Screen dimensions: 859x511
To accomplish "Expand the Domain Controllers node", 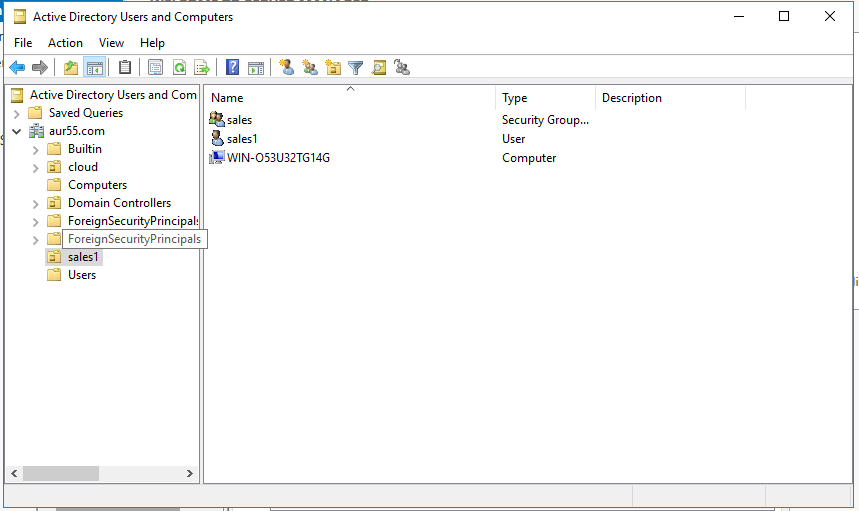I will click(36, 204).
